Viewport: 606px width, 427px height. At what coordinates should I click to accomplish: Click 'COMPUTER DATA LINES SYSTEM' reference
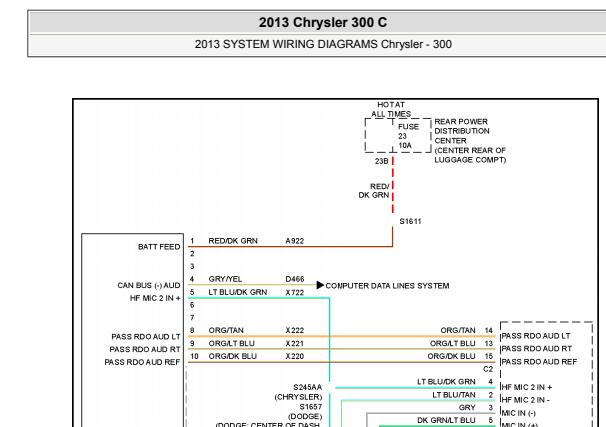pyautogui.click(x=387, y=286)
